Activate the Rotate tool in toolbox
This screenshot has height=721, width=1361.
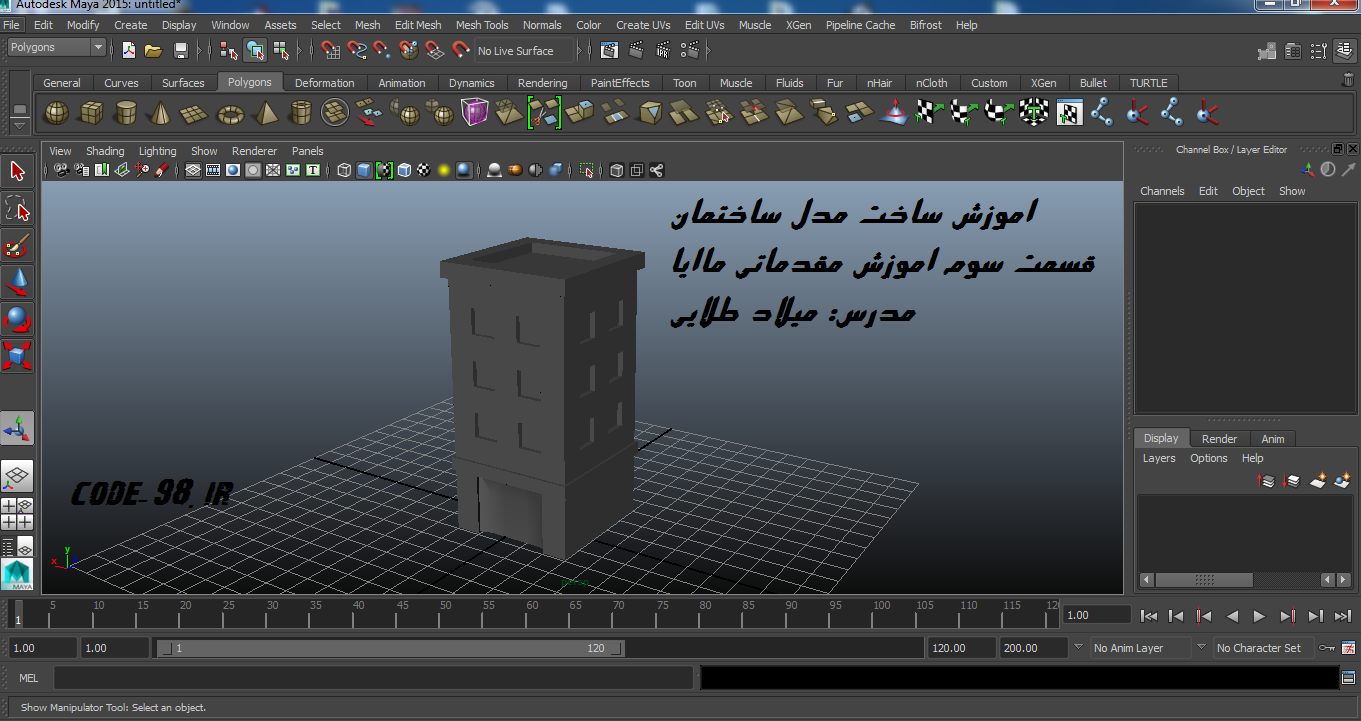coord(18,319)
